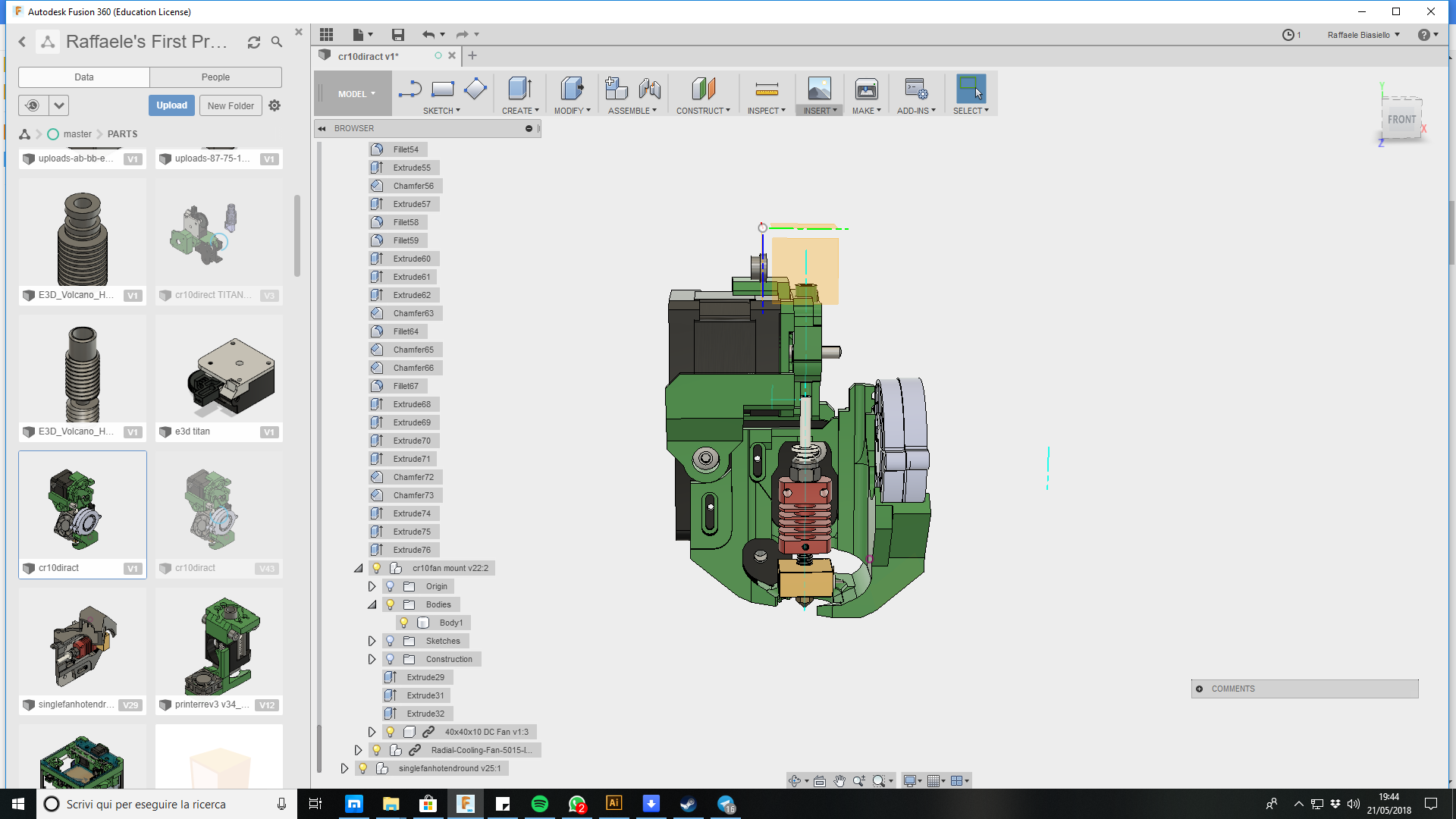The image size is (1456, 819).
Task: Open the CONSTRUCT menu
Action: tap(703, 111)
